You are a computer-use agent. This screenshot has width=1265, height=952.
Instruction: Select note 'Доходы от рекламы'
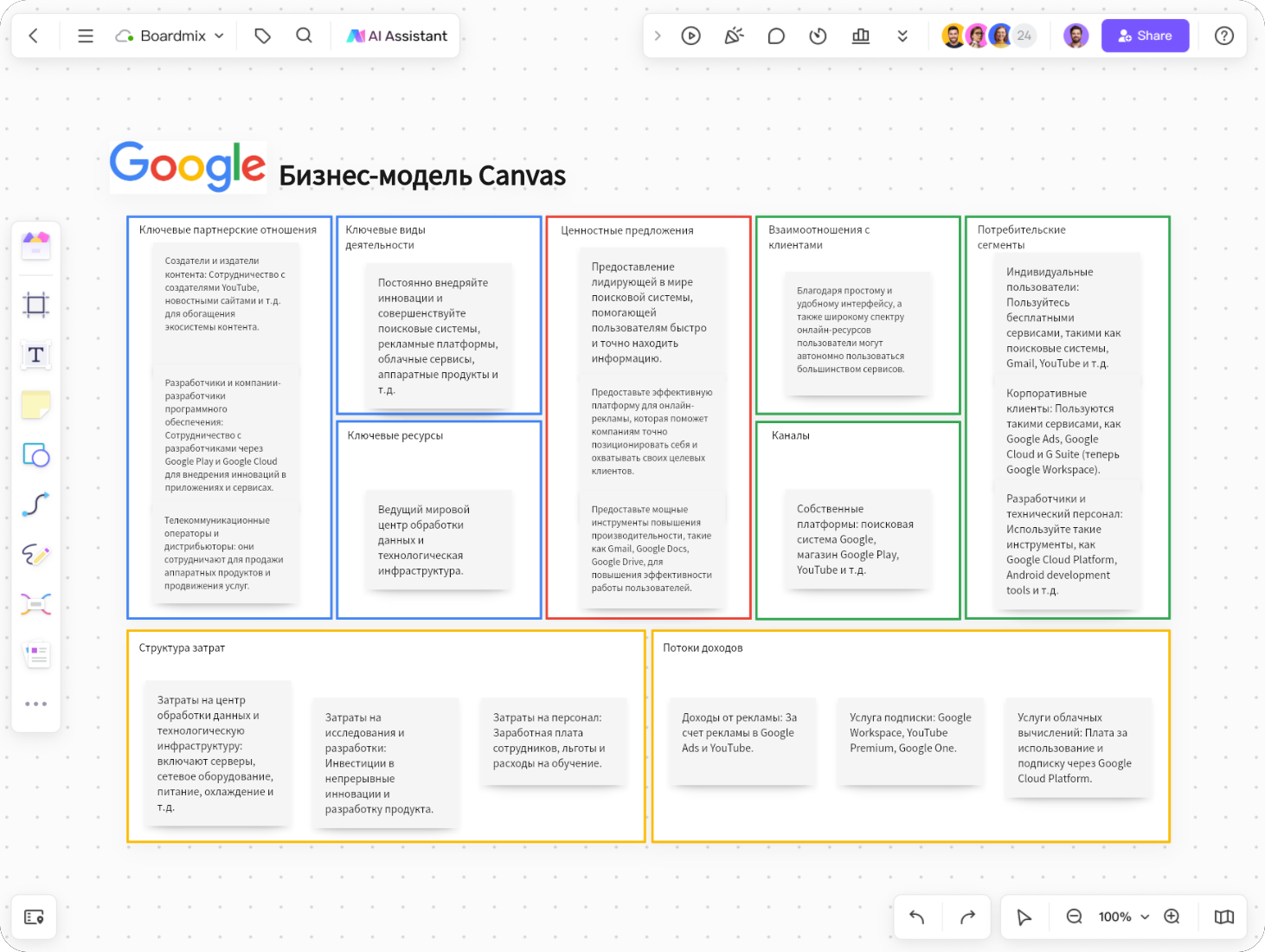[x=742, y=742]
